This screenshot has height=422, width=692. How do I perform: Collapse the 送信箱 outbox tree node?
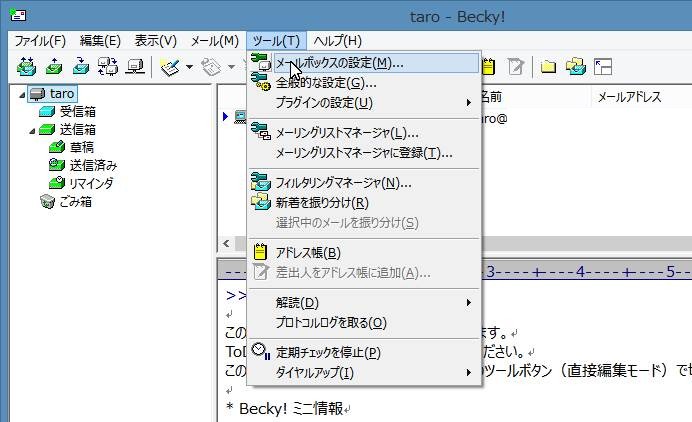point(31,130)
